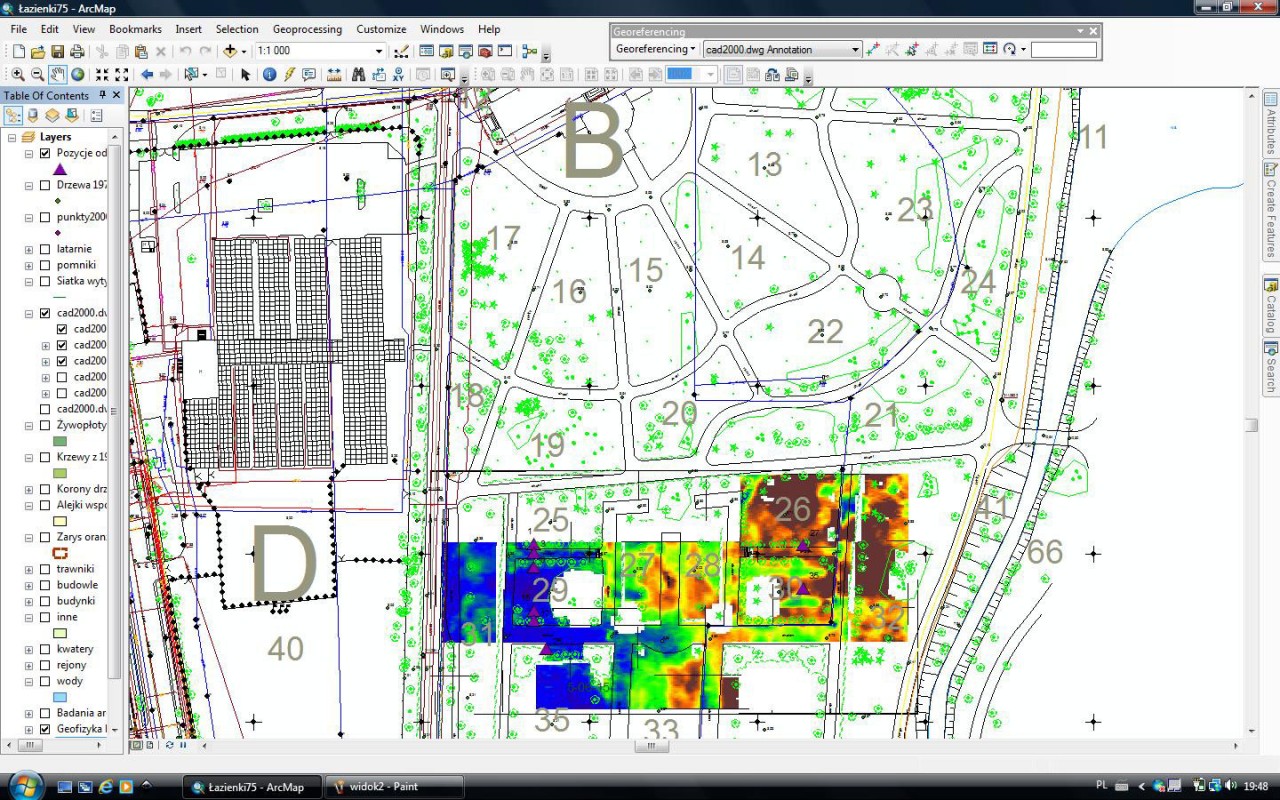
Task: Select the Hyperlink lightning tool
Action: point(289,74)
